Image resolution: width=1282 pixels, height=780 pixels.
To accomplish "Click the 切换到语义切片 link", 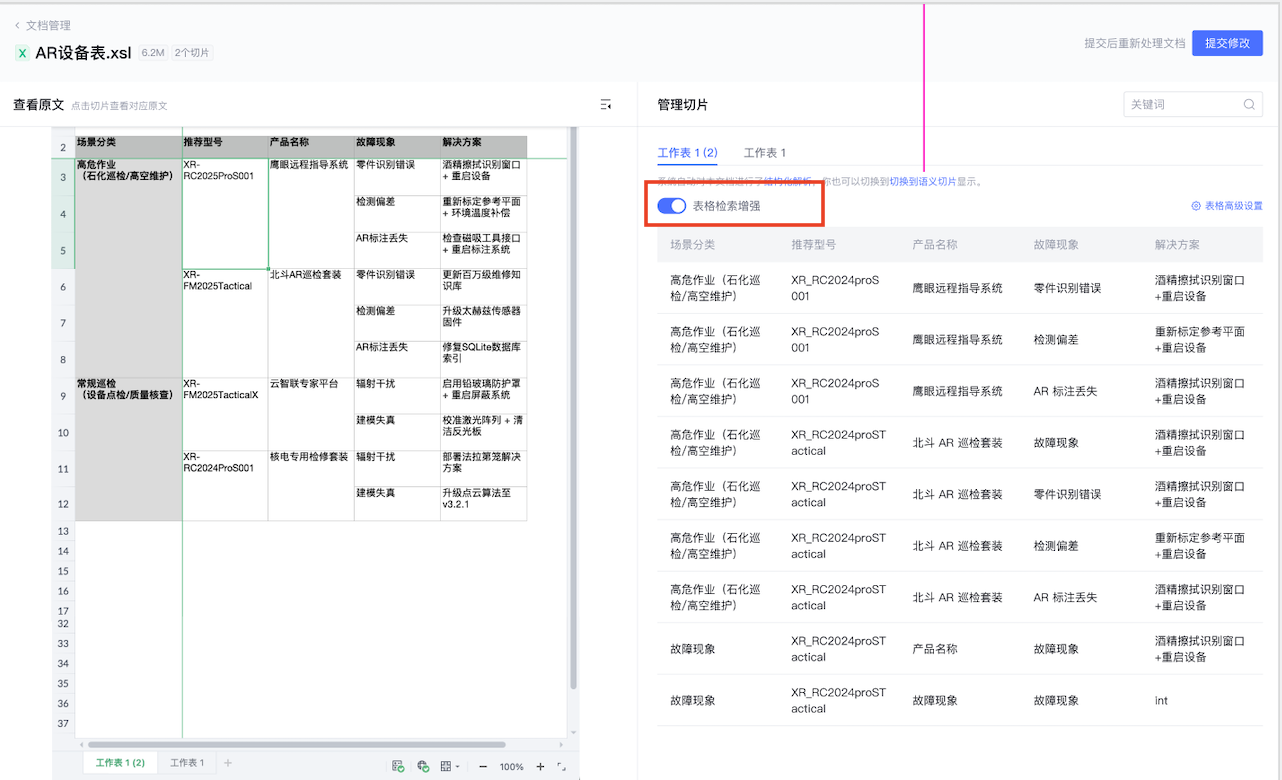I will [x=922, y=182].
